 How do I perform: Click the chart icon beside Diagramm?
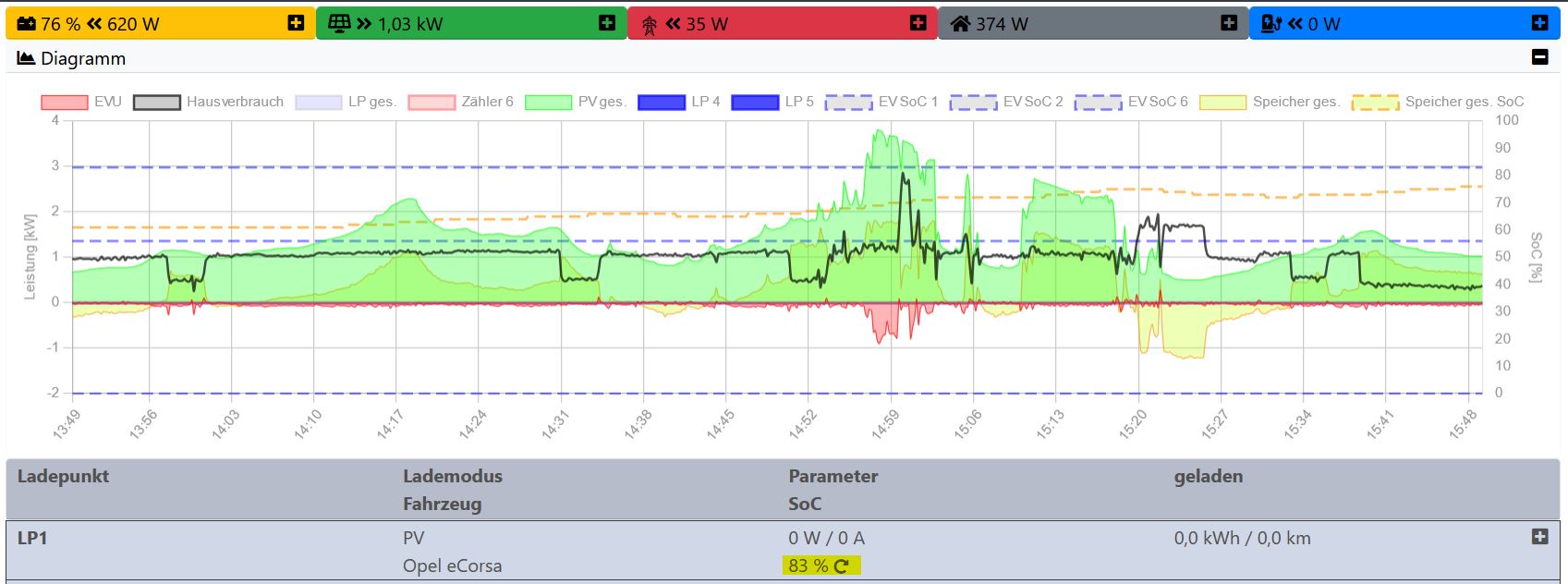point(26,58)
